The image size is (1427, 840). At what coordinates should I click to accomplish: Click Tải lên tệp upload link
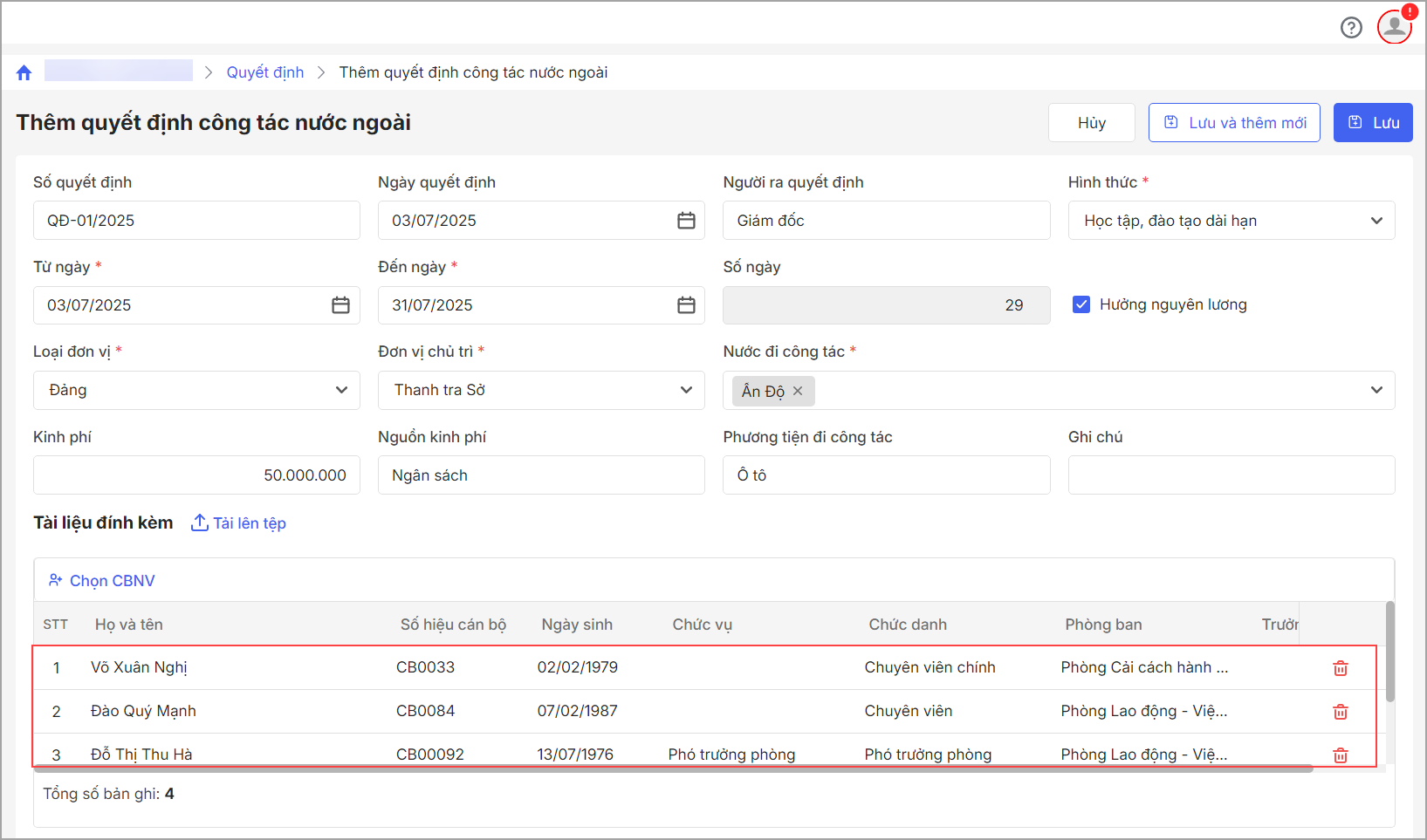pyautogui.click(x=239, y=523)
